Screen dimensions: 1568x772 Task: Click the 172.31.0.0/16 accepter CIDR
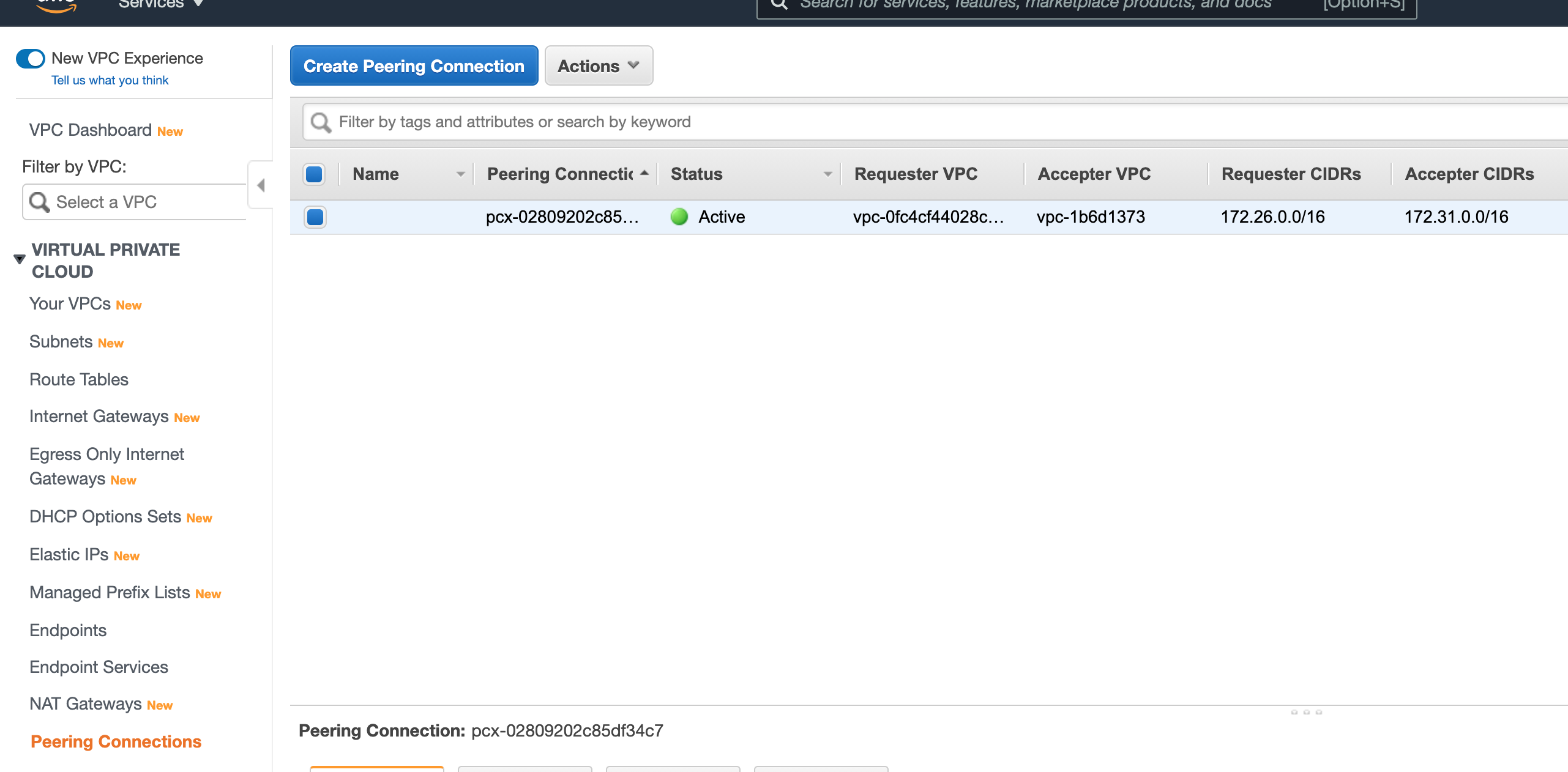[x=1456, y=217]
